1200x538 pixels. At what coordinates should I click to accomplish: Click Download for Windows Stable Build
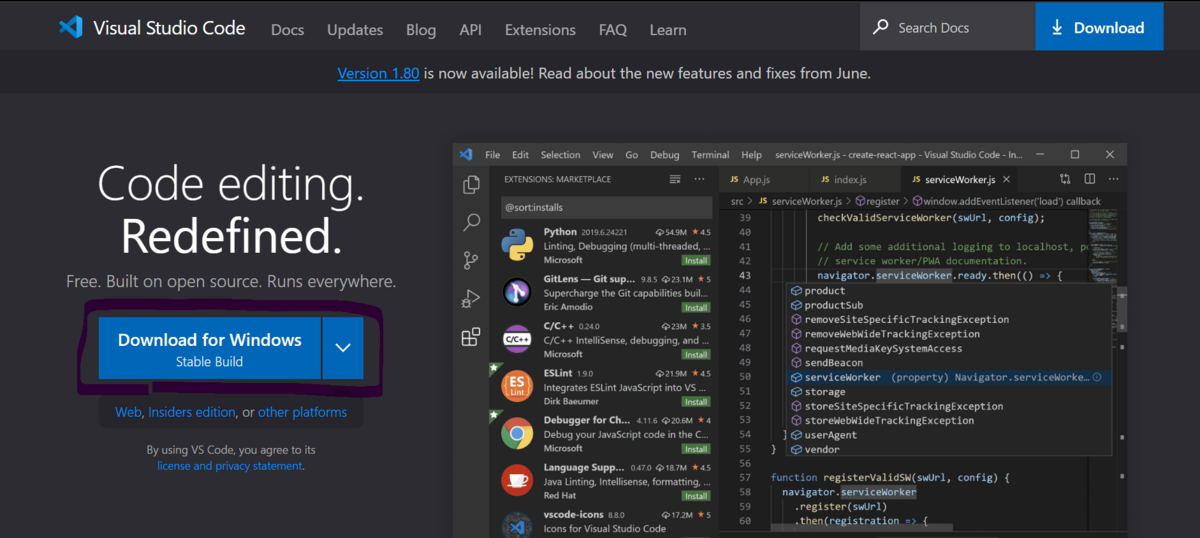point(209,348)
